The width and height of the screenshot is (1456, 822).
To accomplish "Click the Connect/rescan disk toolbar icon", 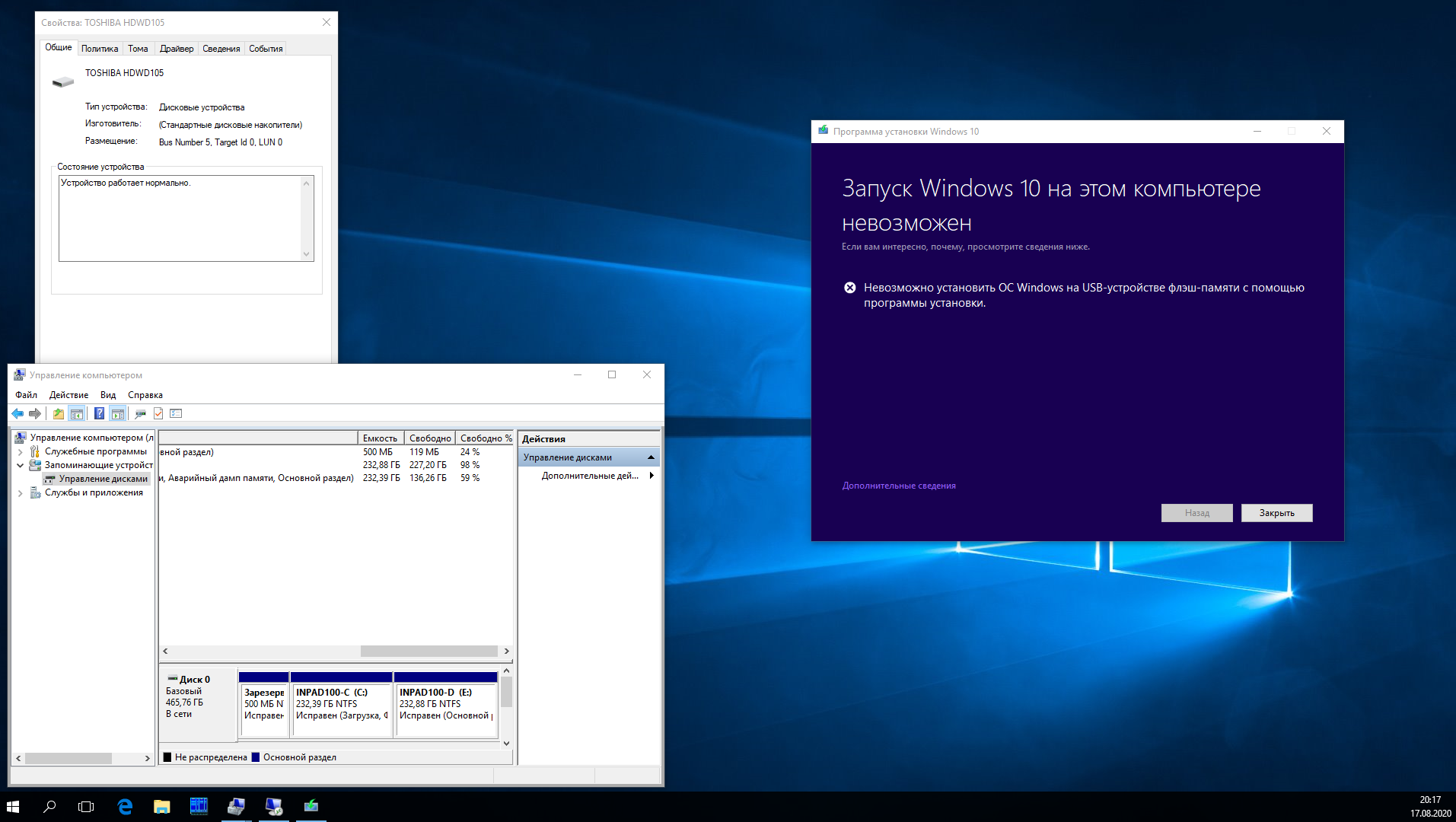I will pos(140,413).
